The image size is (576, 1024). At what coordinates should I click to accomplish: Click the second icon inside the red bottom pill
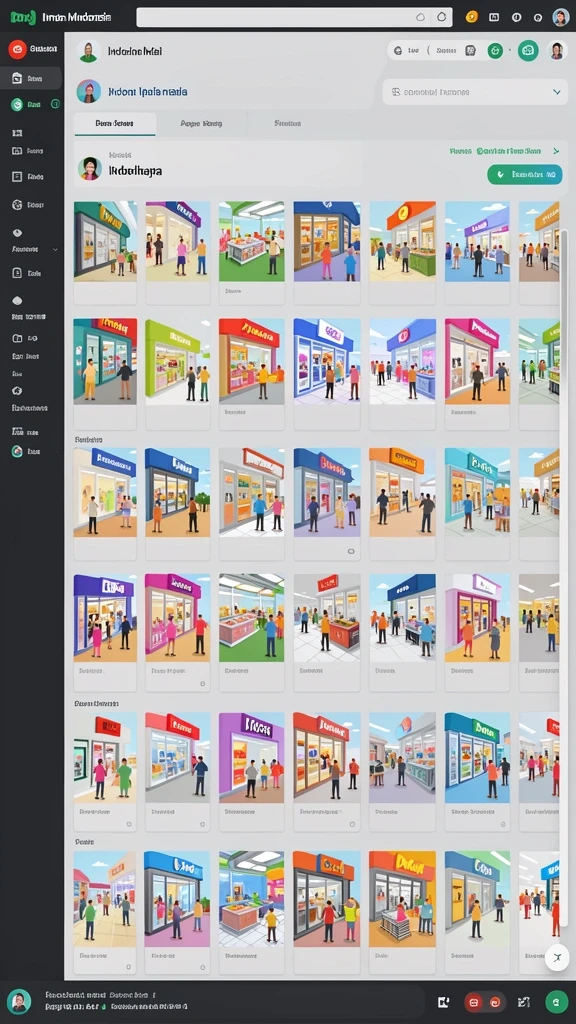496,1002
